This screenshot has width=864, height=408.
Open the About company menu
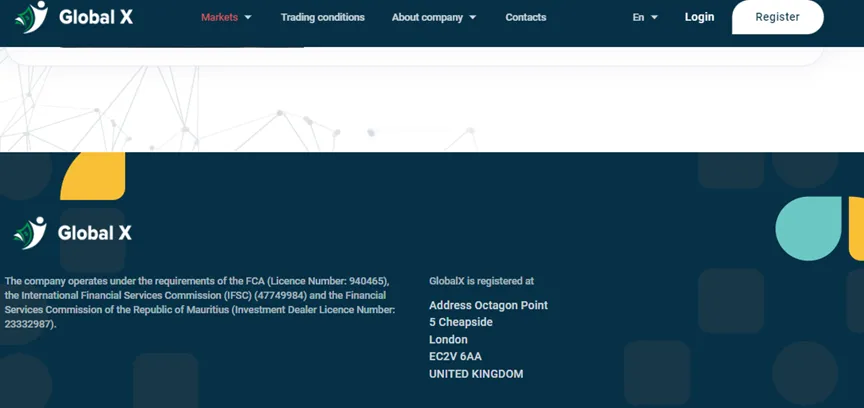[x=427, y=17]
